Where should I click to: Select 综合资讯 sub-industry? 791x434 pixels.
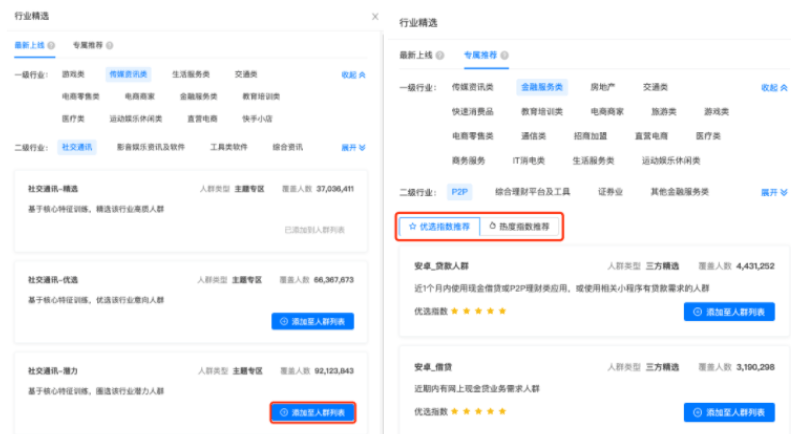click(x=288, y=147)
